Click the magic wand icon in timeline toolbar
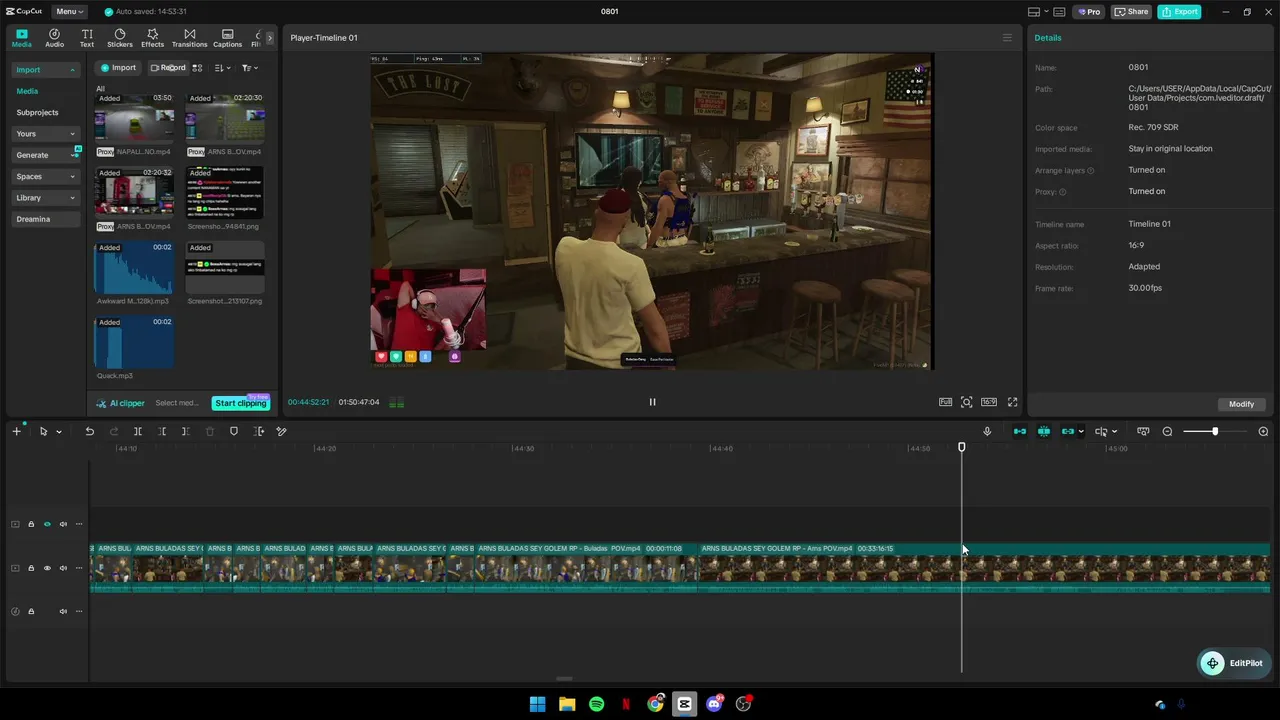1280x720 pixels. [x=282, y=431]
